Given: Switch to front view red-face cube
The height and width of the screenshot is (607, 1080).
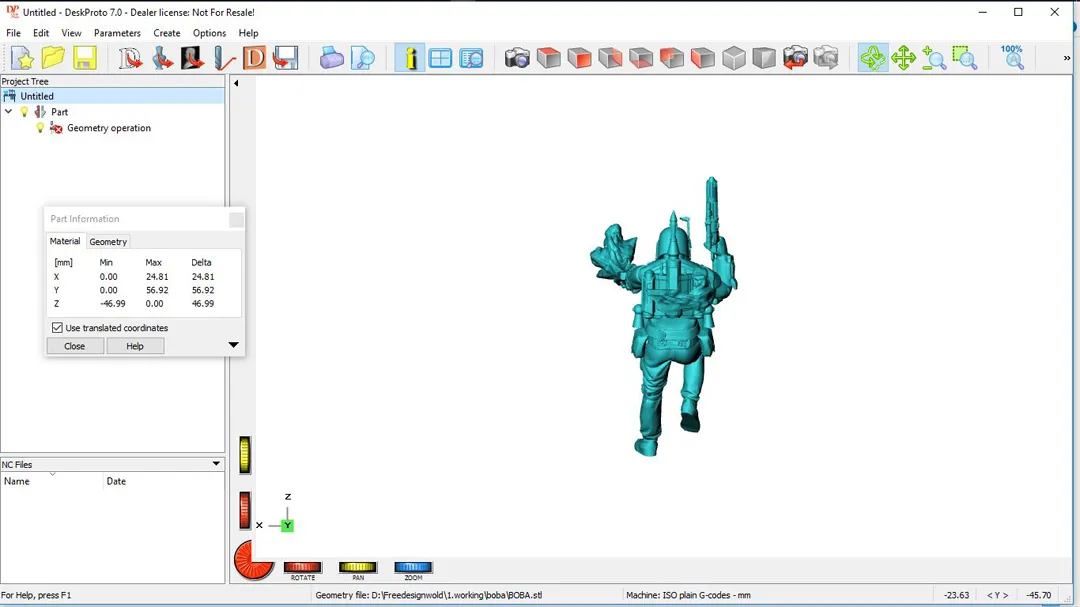Looking at the screenshot, I should click(579, 59).
